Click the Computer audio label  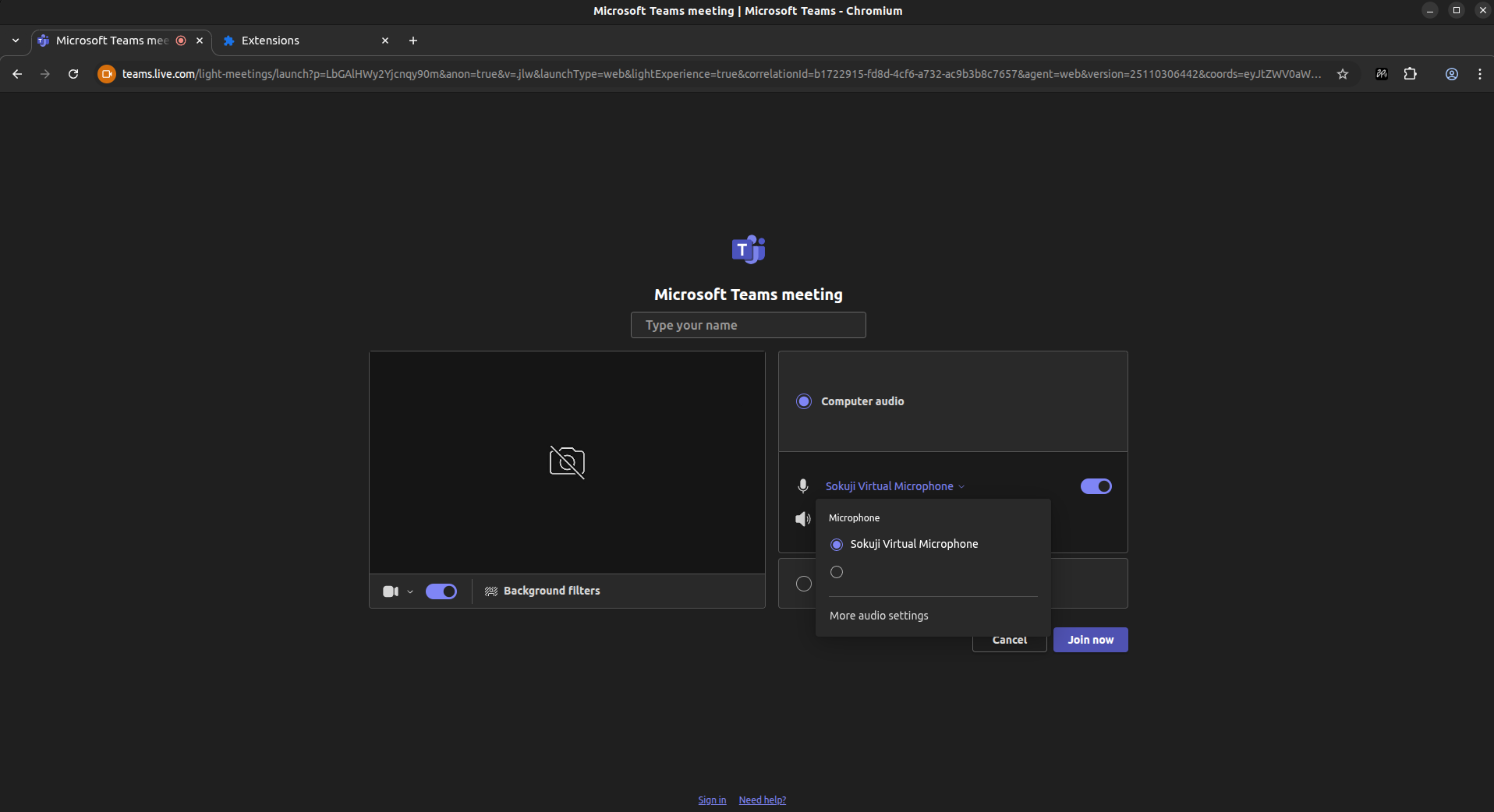[x=862, y=401]
